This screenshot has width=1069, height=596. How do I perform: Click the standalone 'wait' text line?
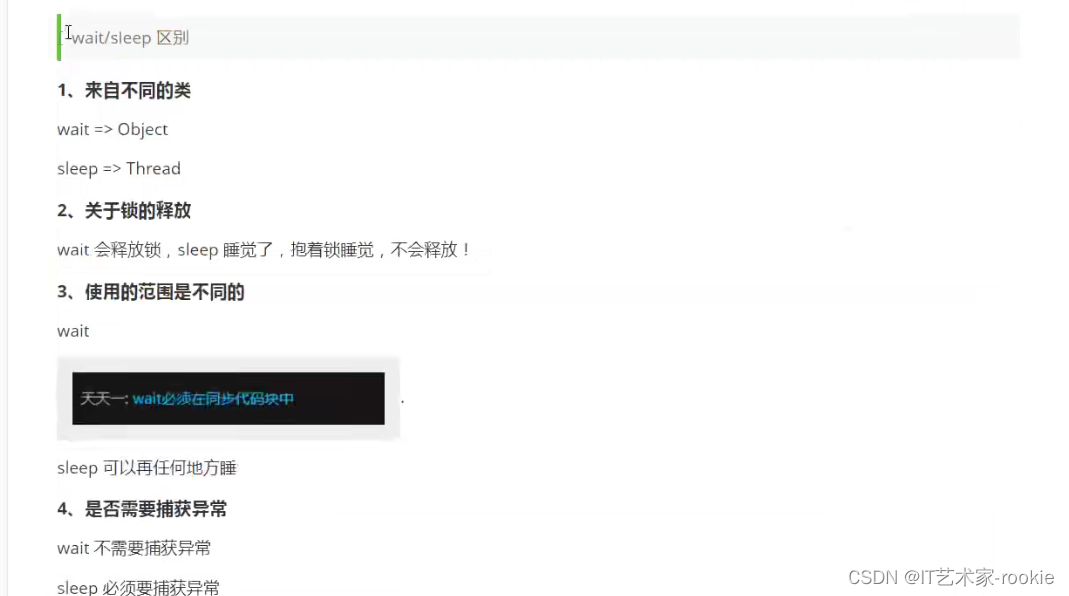tap(73, 331)
